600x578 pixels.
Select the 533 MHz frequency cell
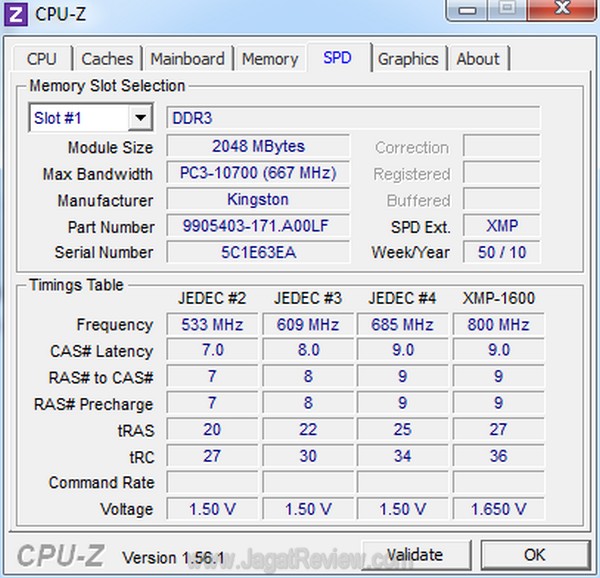pyautogui.click(x=212, y=324)
